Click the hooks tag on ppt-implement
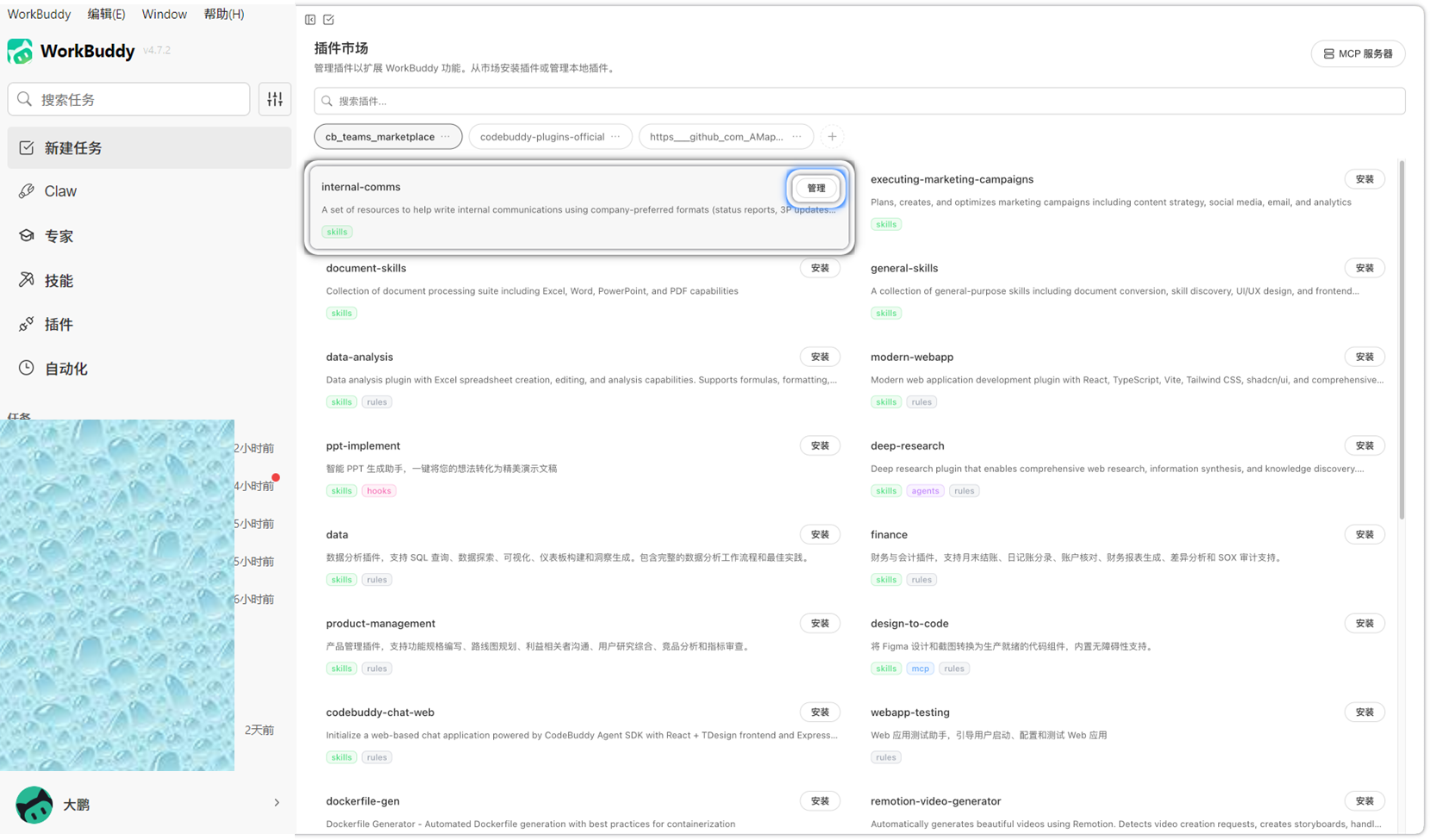The height and width of the screenshot is (840, 1430). point(378,491)
